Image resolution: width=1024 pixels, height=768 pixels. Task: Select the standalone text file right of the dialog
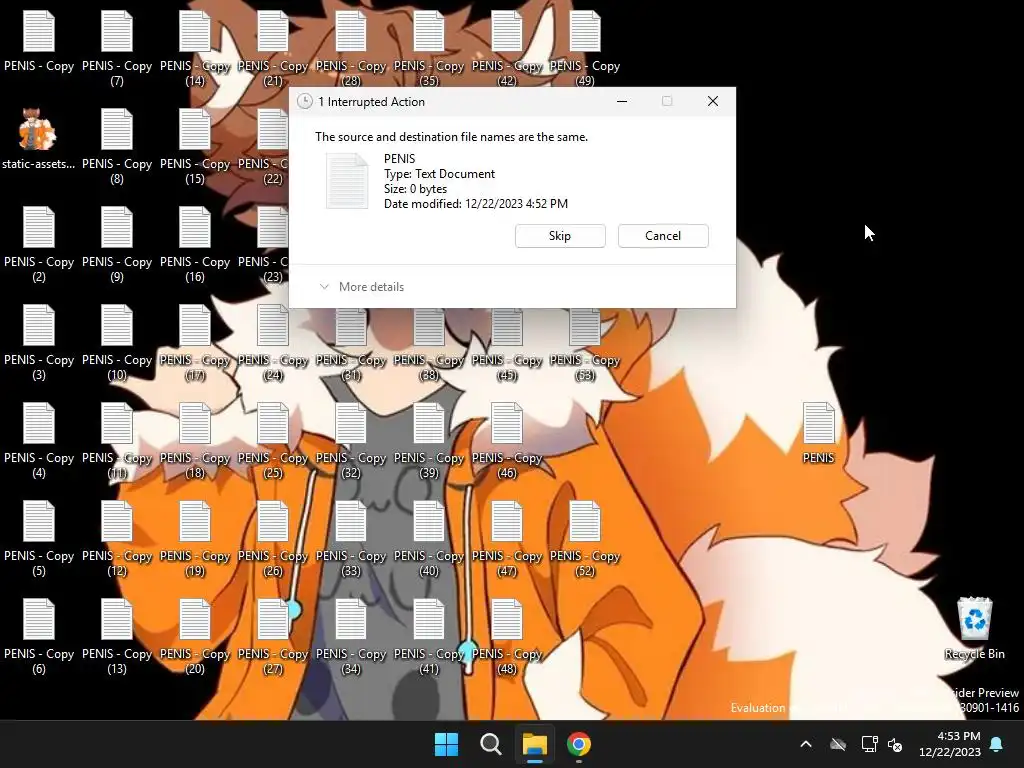pos(818,423)
